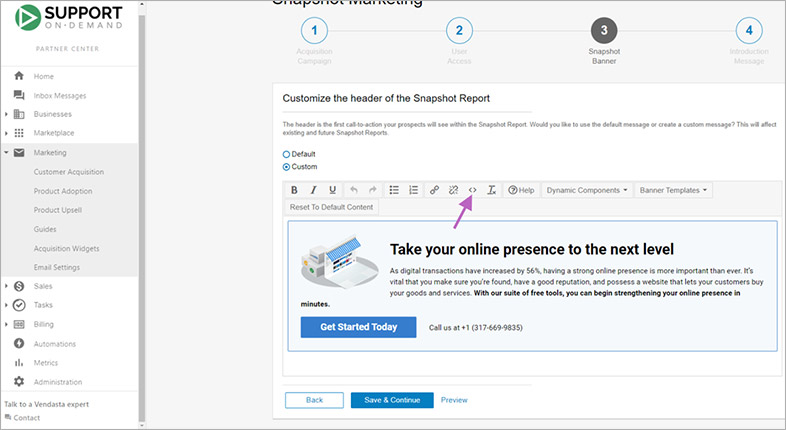The height and width of the screenshot is (430, 786).
Task: Click the Preview link
Action: click(x=454, y=400)
